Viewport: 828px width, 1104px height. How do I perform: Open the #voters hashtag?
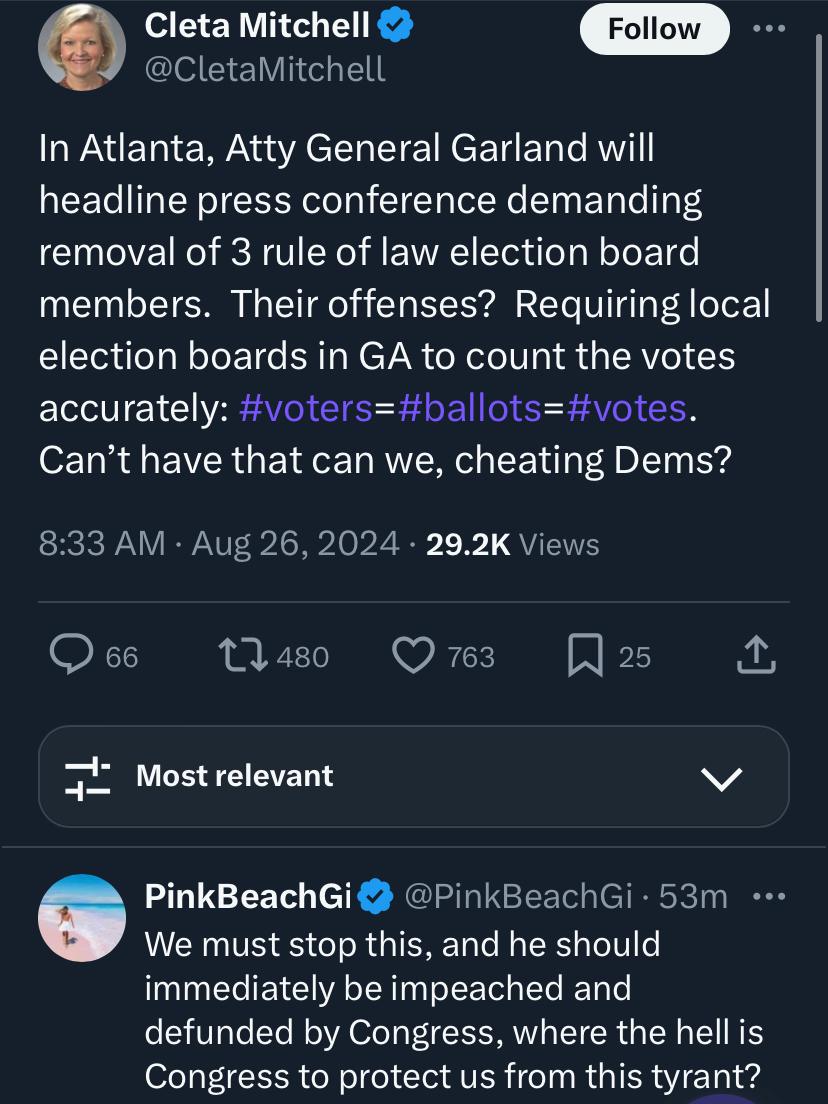[306, 408]
